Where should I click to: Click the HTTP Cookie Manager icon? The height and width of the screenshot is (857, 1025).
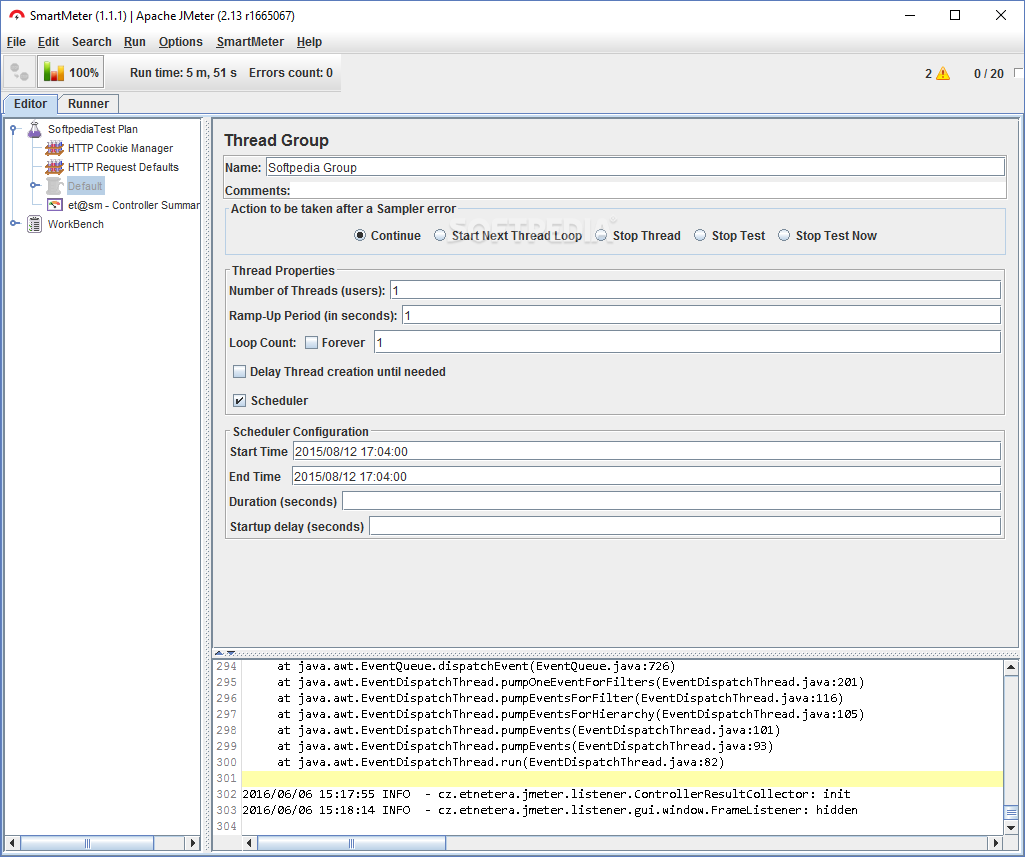55,148
